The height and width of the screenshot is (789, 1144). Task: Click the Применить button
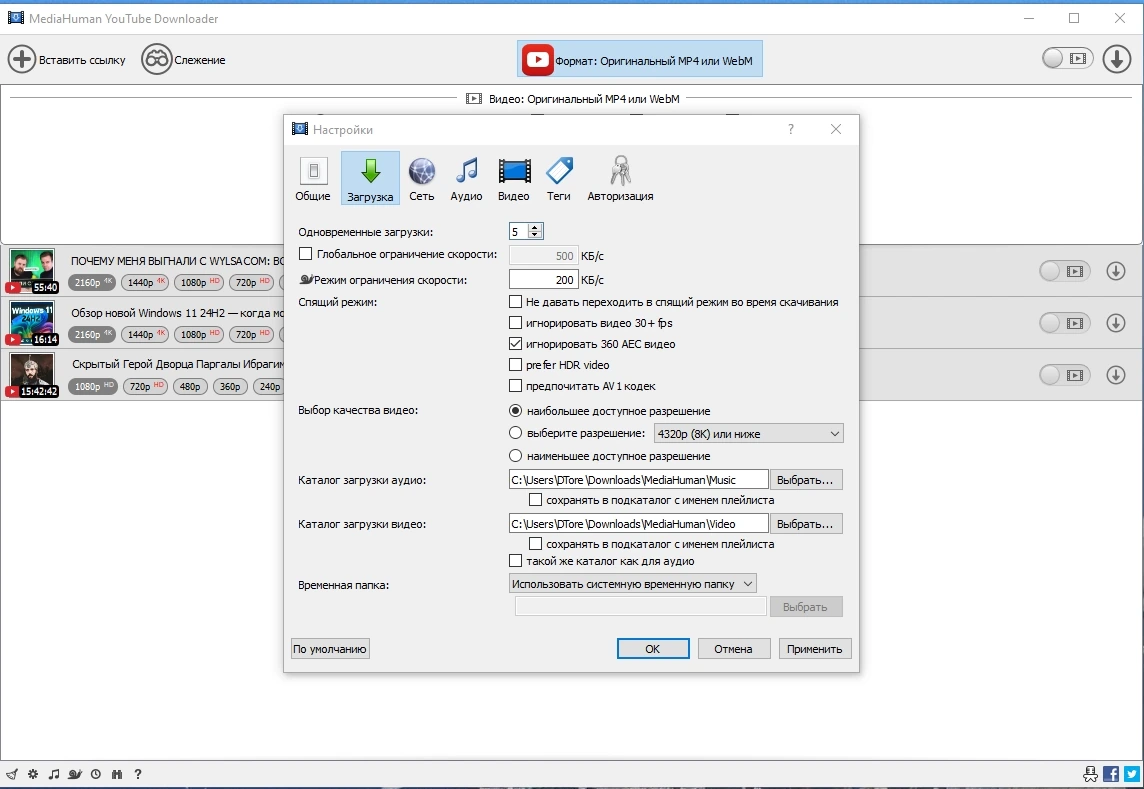pyautogui.click(x=814, y=649)
